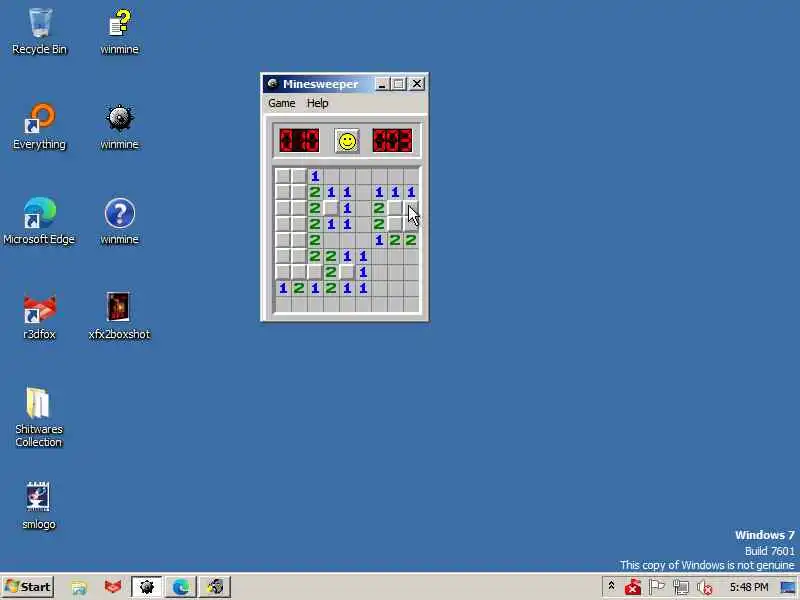Select the Microsoft Edge desktop shortcut

(39, 221)
